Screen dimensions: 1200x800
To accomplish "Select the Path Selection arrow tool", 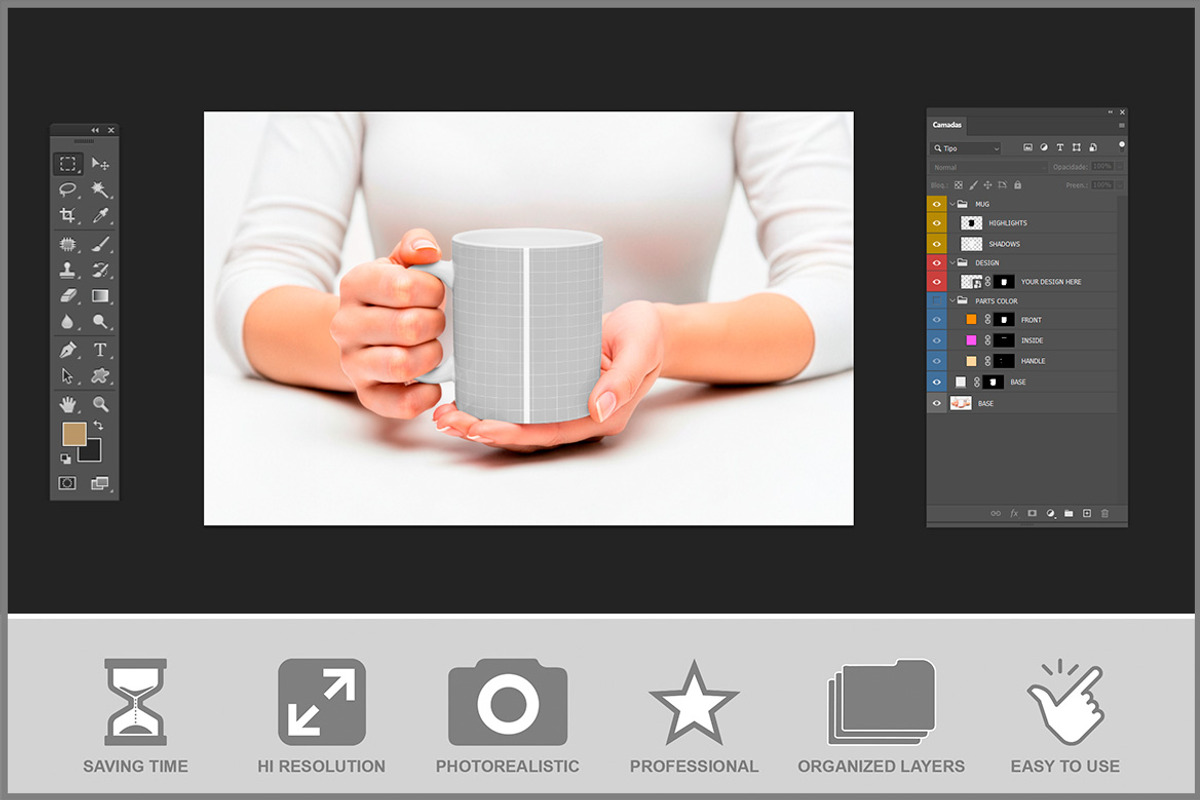I will 68,376.
